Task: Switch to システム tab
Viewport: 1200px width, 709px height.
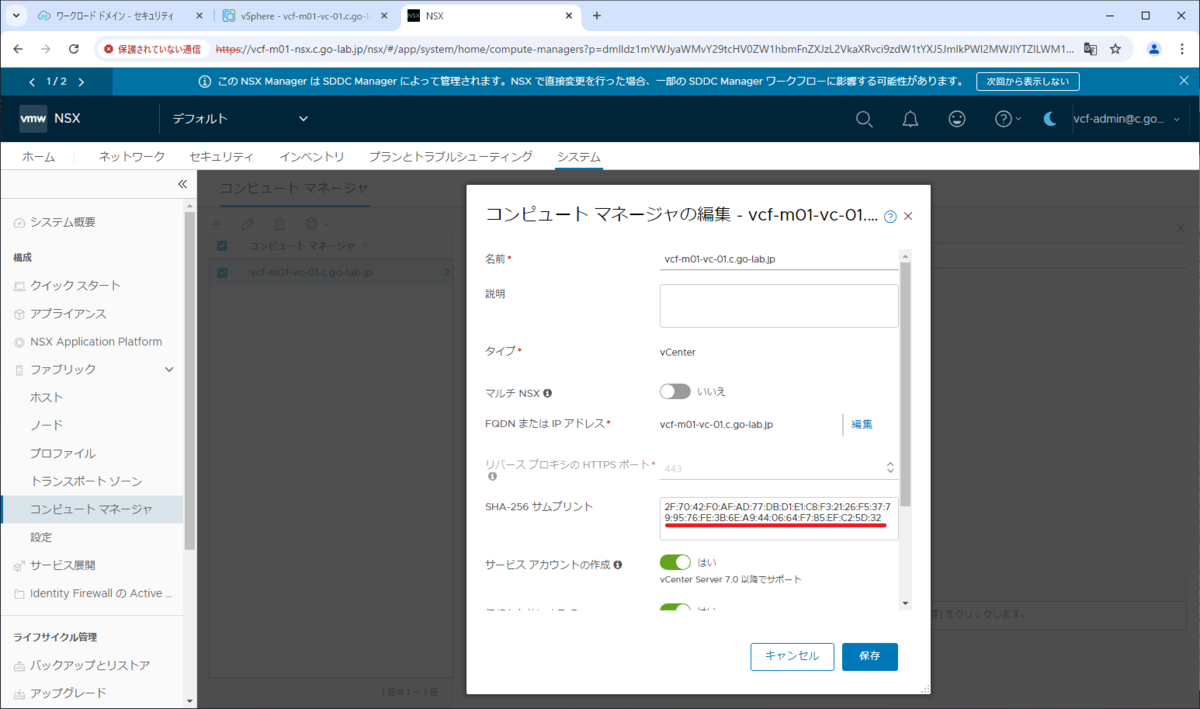Action: tap(579, 157)
